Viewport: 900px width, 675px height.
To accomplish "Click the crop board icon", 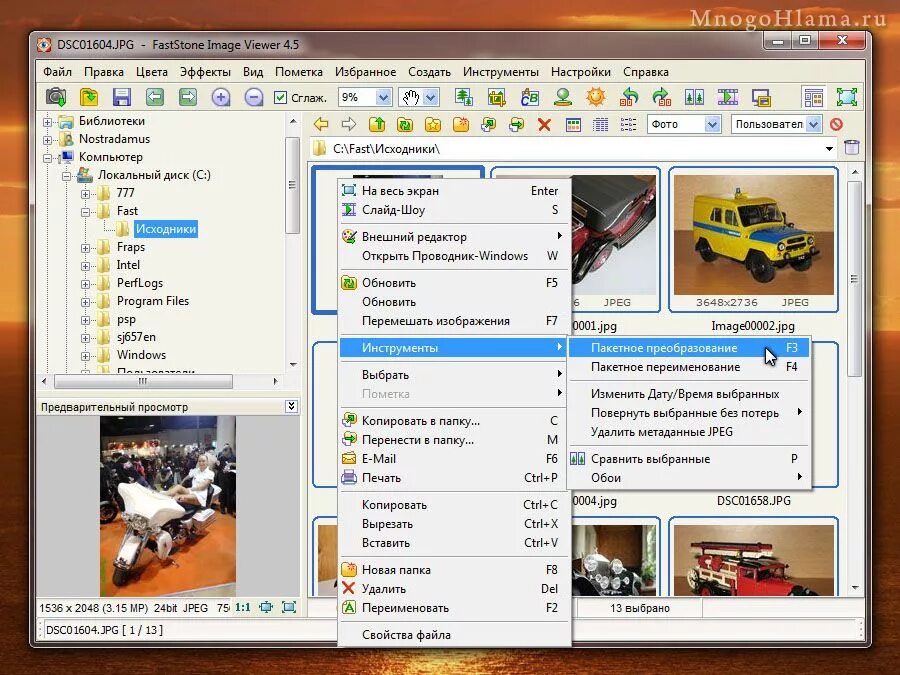I will pyautogui.click(x=496, y=97).
